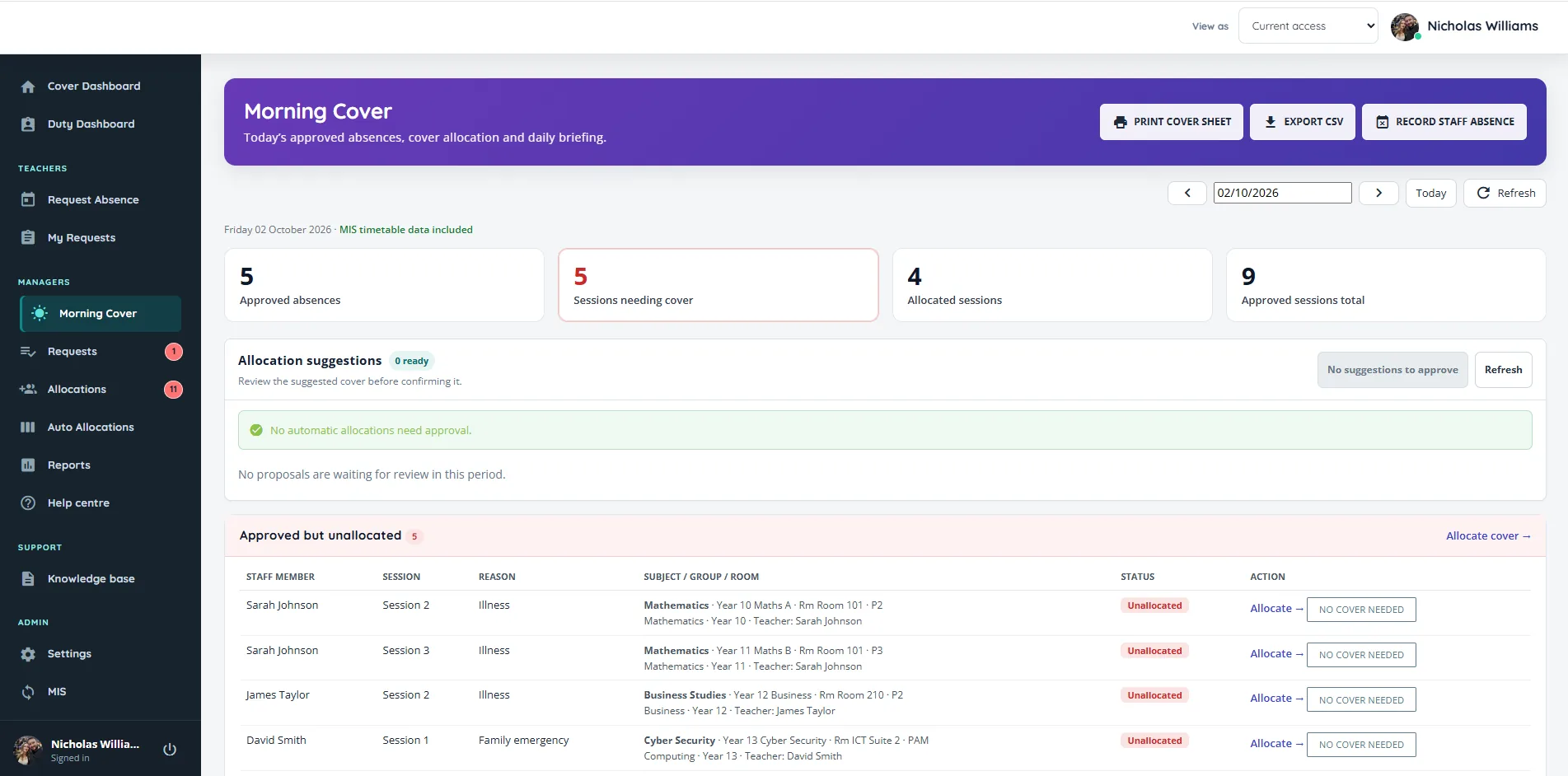The width and height of the screenshot is (1568, 776).
Task: Mark David Smith row No Cover Needed
Action: [1361, 745]
